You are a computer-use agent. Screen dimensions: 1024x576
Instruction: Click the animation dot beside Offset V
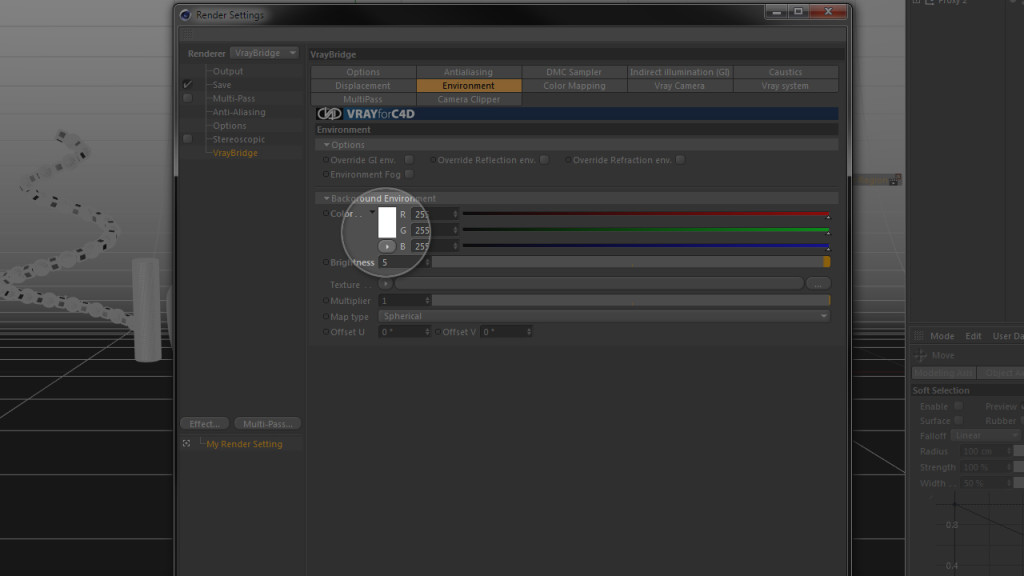coord(438,332)
